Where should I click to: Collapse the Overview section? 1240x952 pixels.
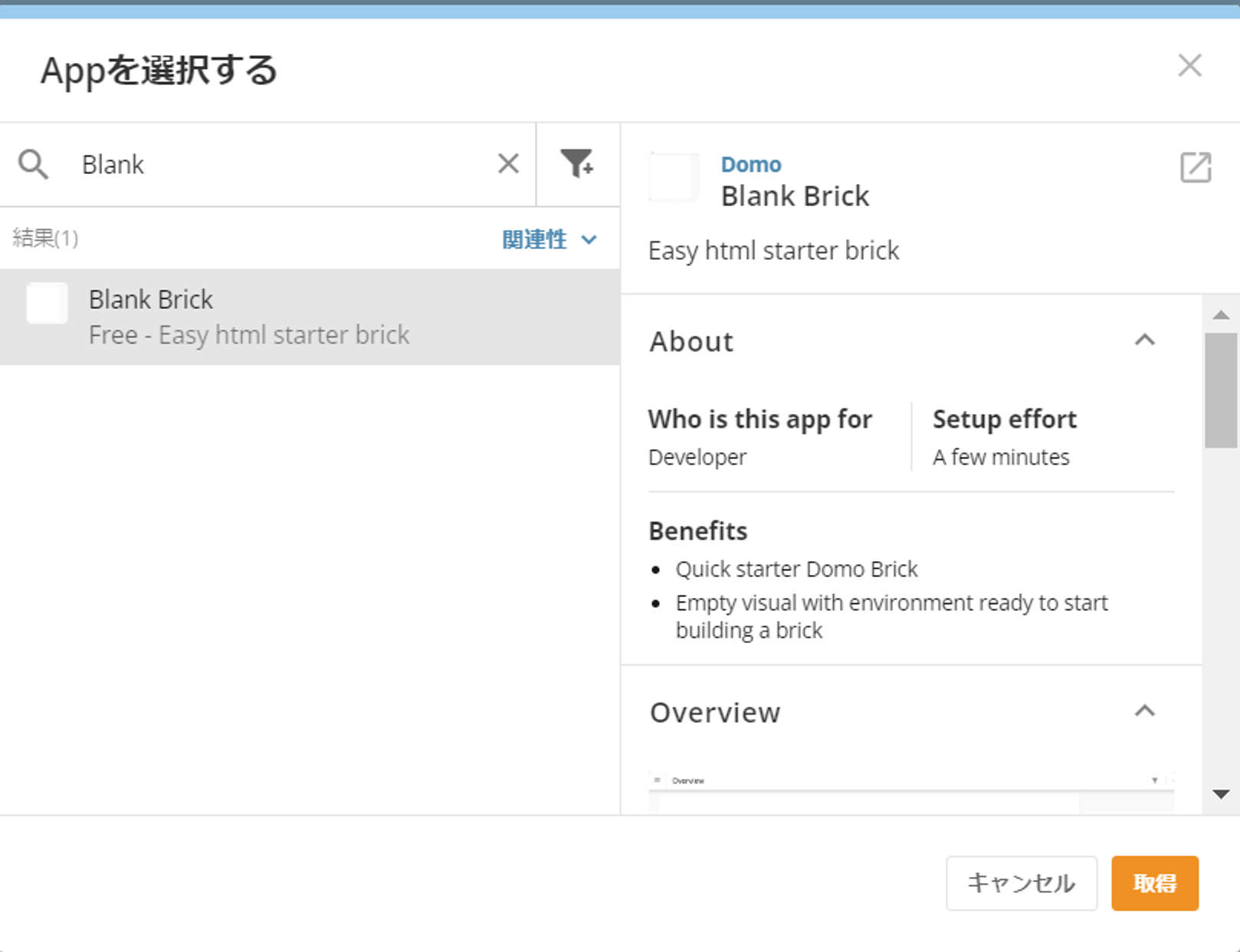1145,711
